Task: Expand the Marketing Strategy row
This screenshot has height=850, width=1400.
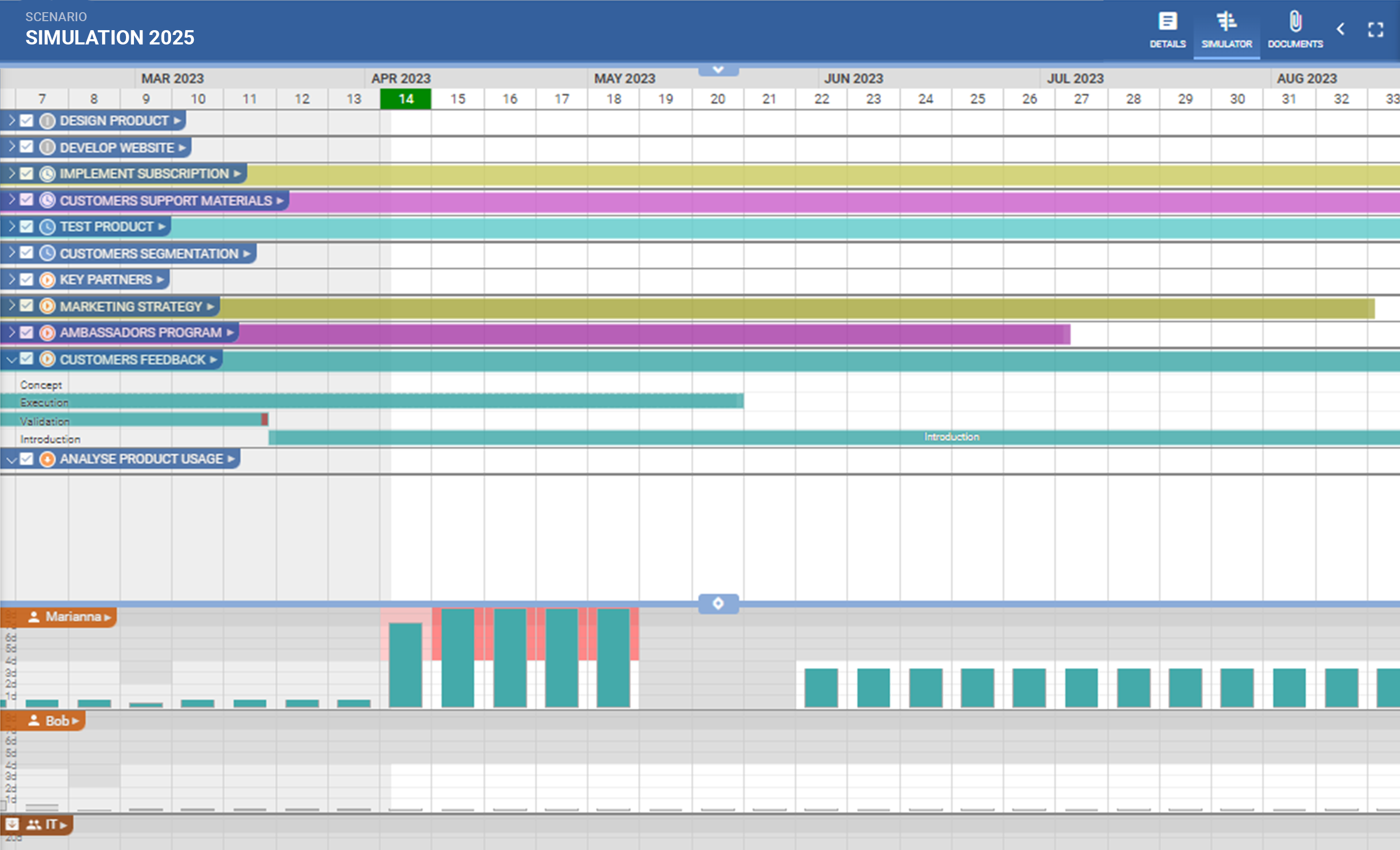Action: tap(11, 306)
